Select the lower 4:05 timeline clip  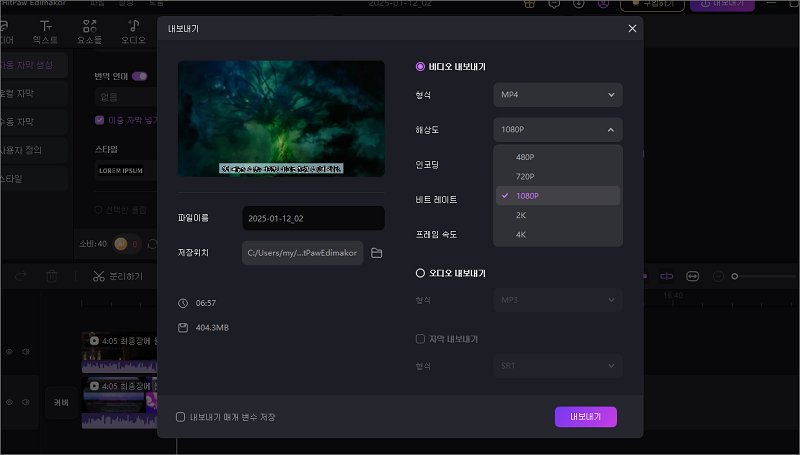coord(119,402)
